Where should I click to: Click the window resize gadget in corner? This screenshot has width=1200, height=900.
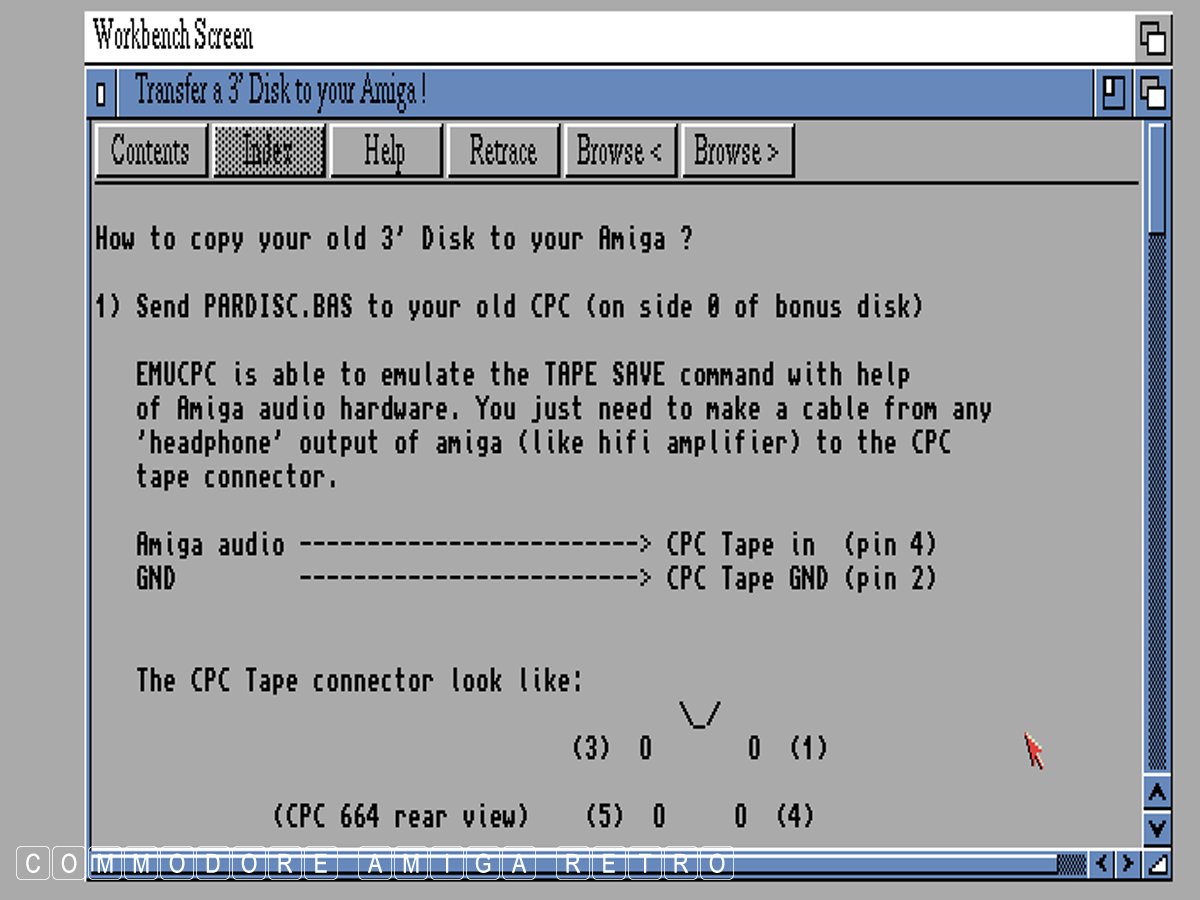(1156, 863)
